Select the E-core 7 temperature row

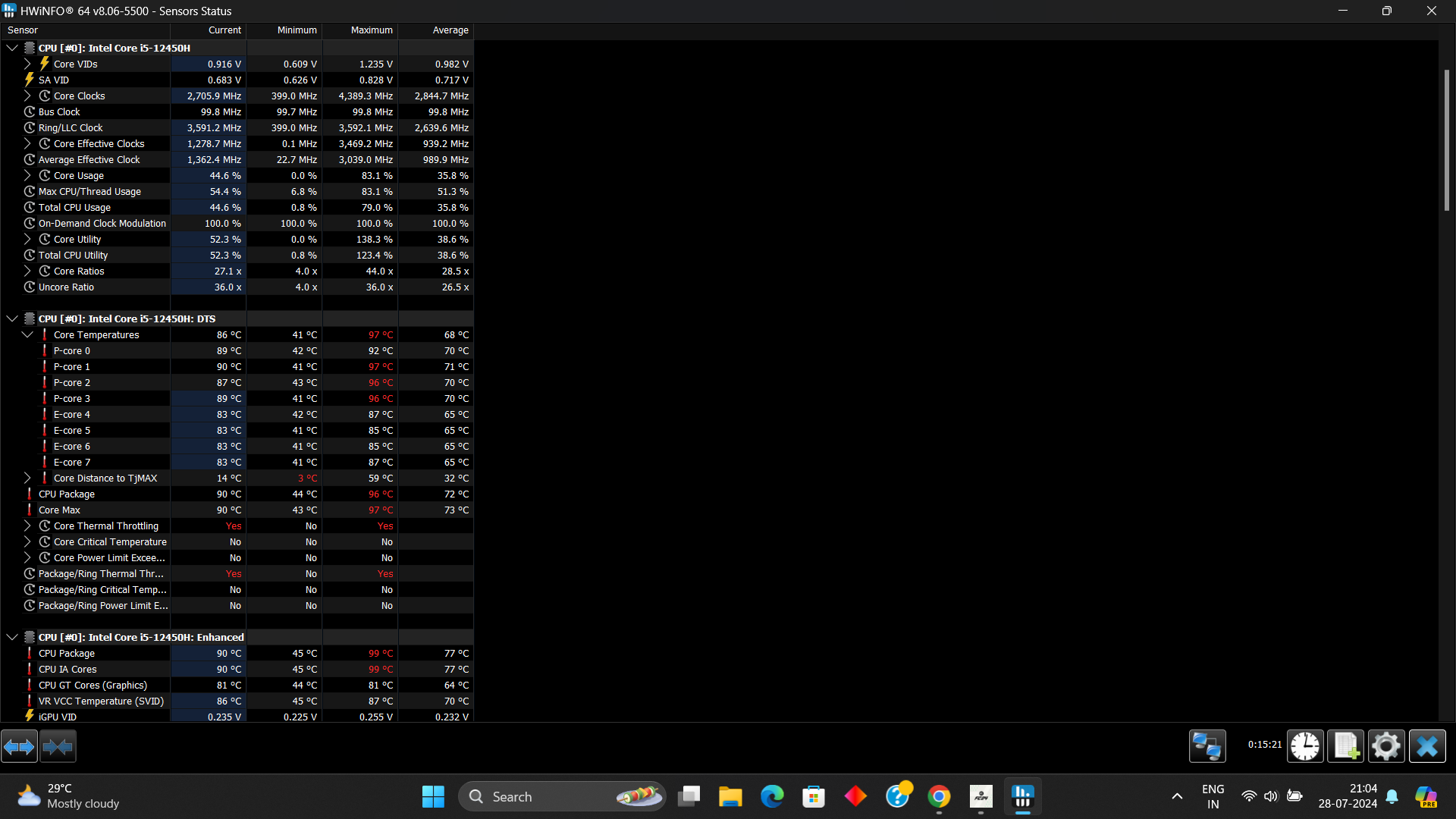pos(237,462)
